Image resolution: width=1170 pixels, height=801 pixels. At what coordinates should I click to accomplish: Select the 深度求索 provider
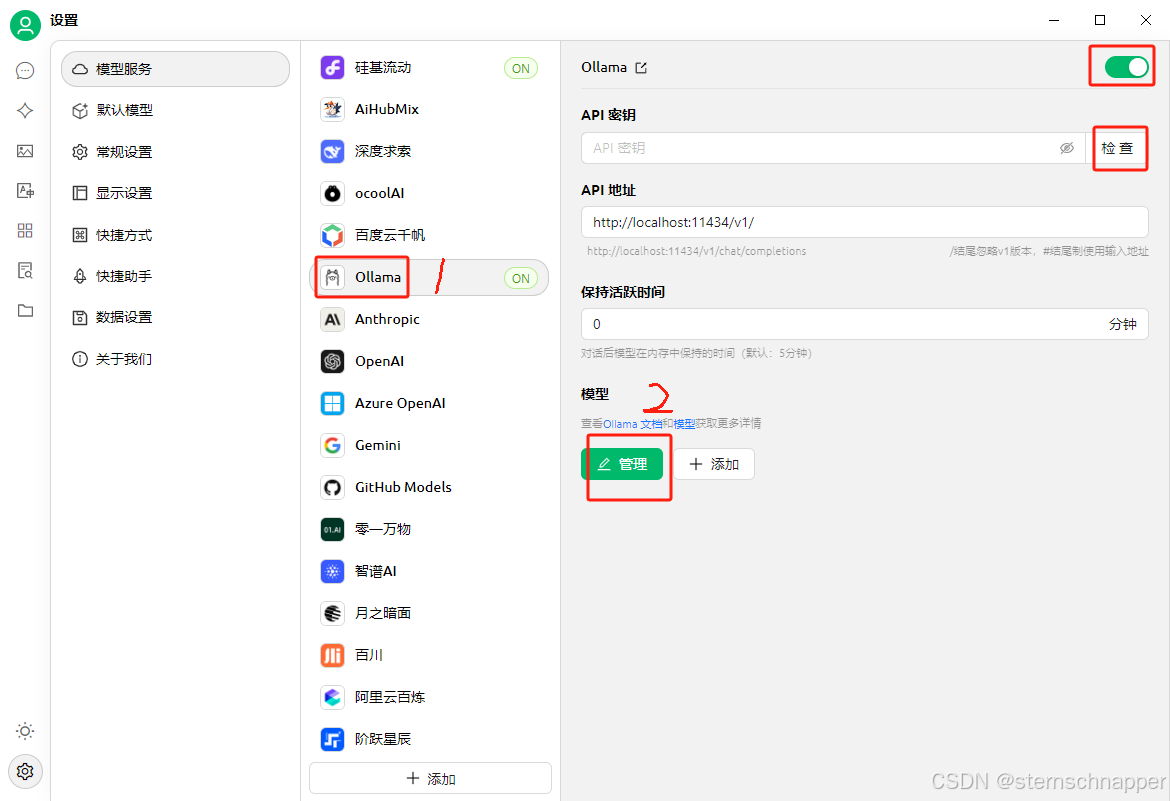[429, 152]
